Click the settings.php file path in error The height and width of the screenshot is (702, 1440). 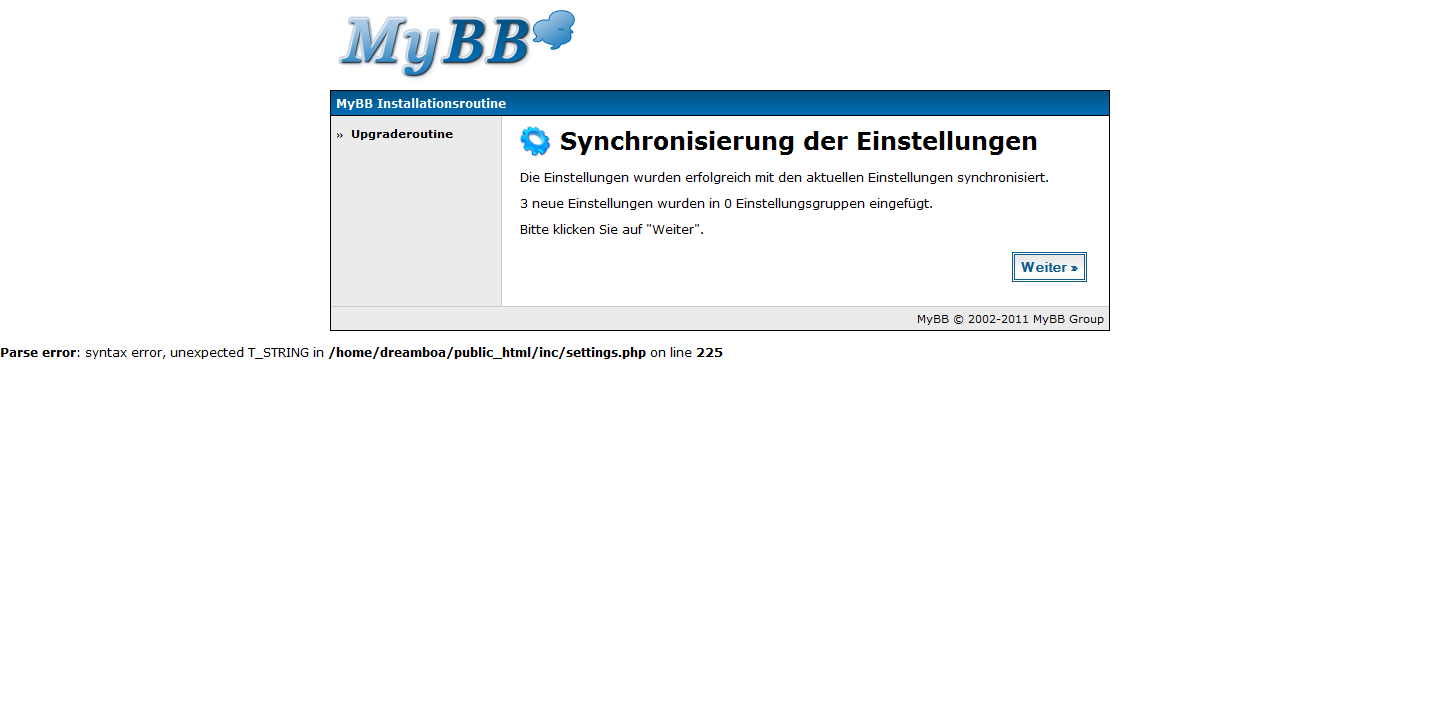click(487, 353)
